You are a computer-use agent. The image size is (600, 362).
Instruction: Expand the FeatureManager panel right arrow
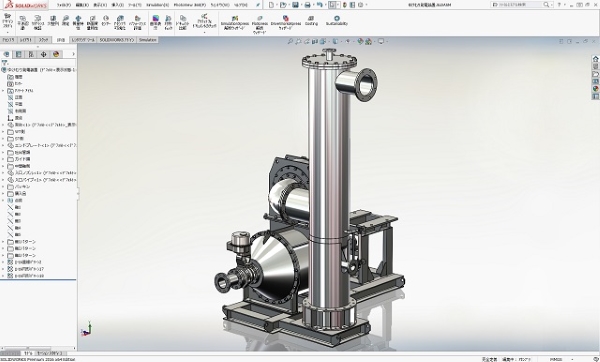coord(73,54)
